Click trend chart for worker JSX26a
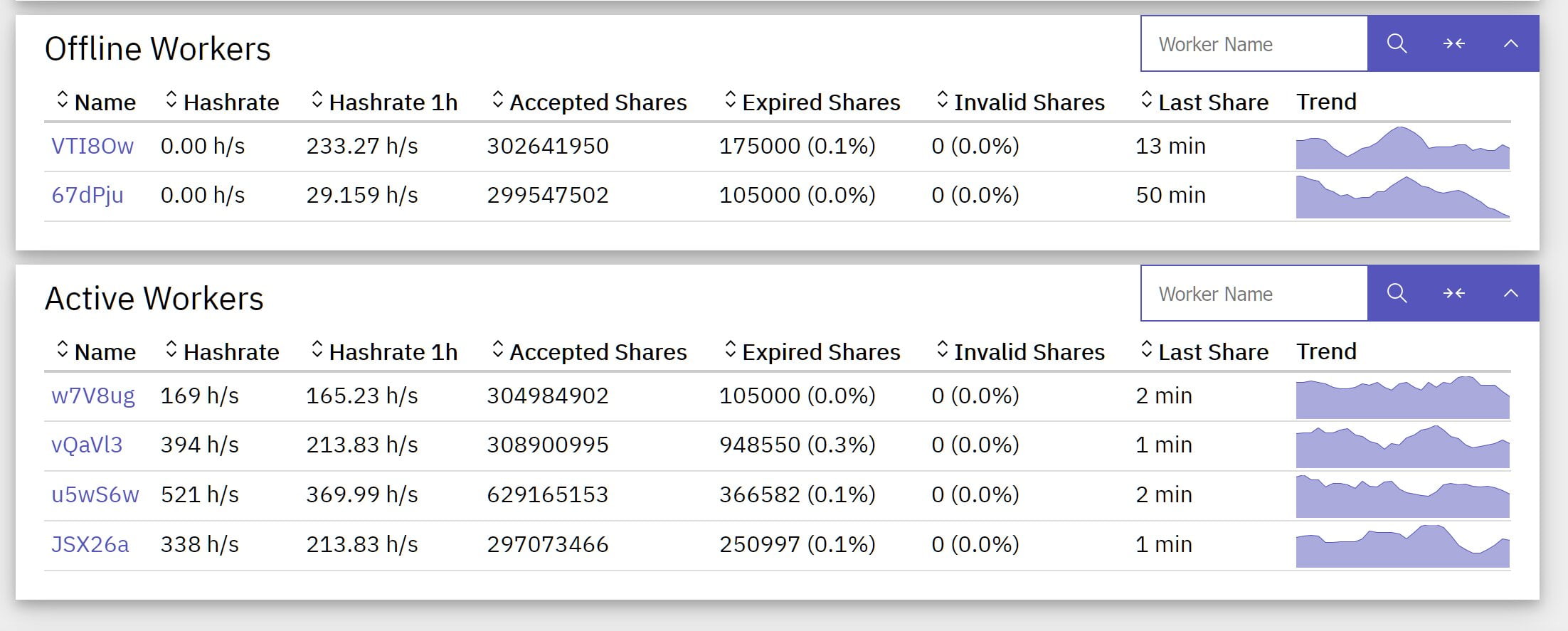1568x631 pixels. coord(1402,546)
